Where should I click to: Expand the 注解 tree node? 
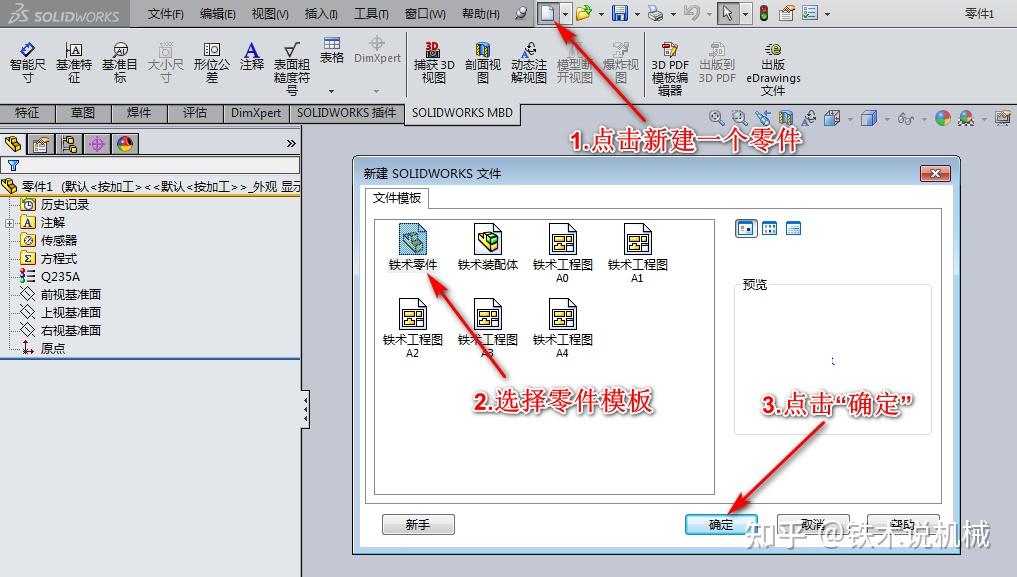[x=9, y=223]
